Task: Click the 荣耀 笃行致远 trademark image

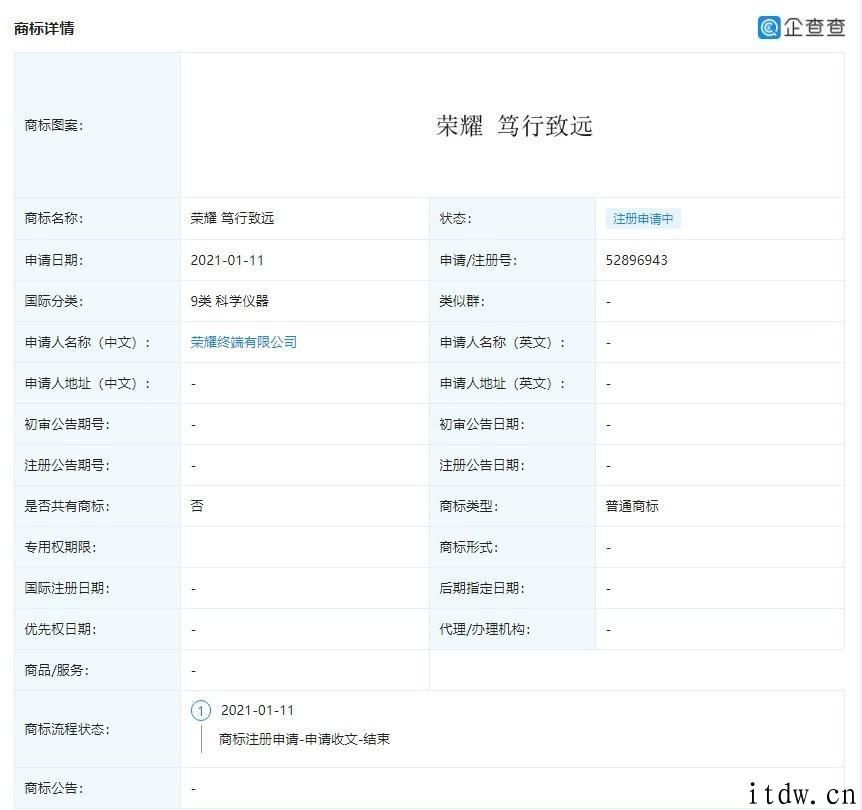Action: [514, 125]
